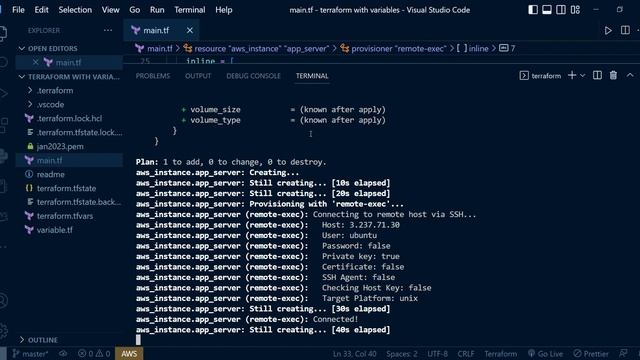Image resolution: width=640 pixels, height=360 pixels.
Task: Select the Terminal panel tab
Action: pos(312,76)
